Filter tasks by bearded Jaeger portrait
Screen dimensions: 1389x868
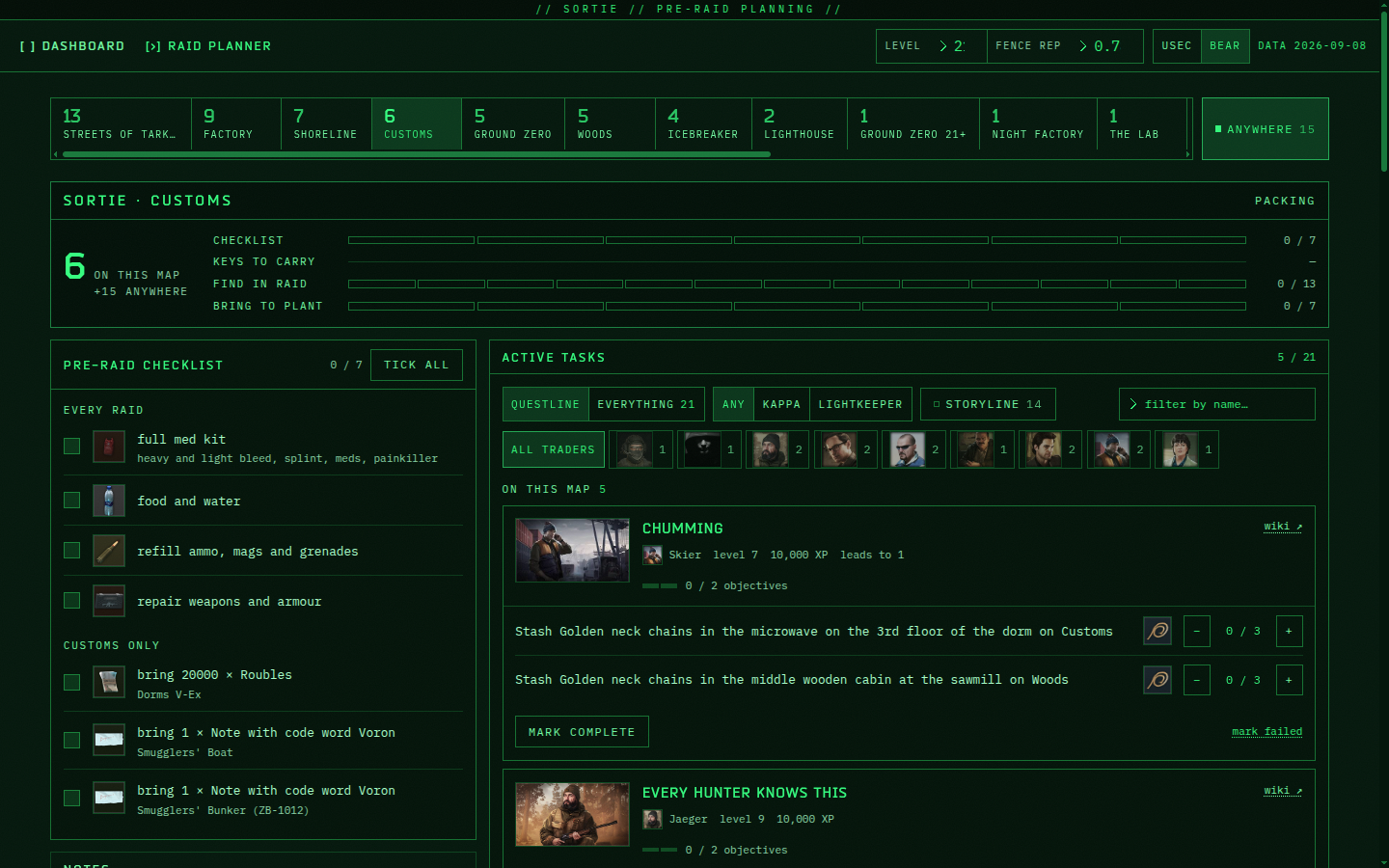(777, 449)
